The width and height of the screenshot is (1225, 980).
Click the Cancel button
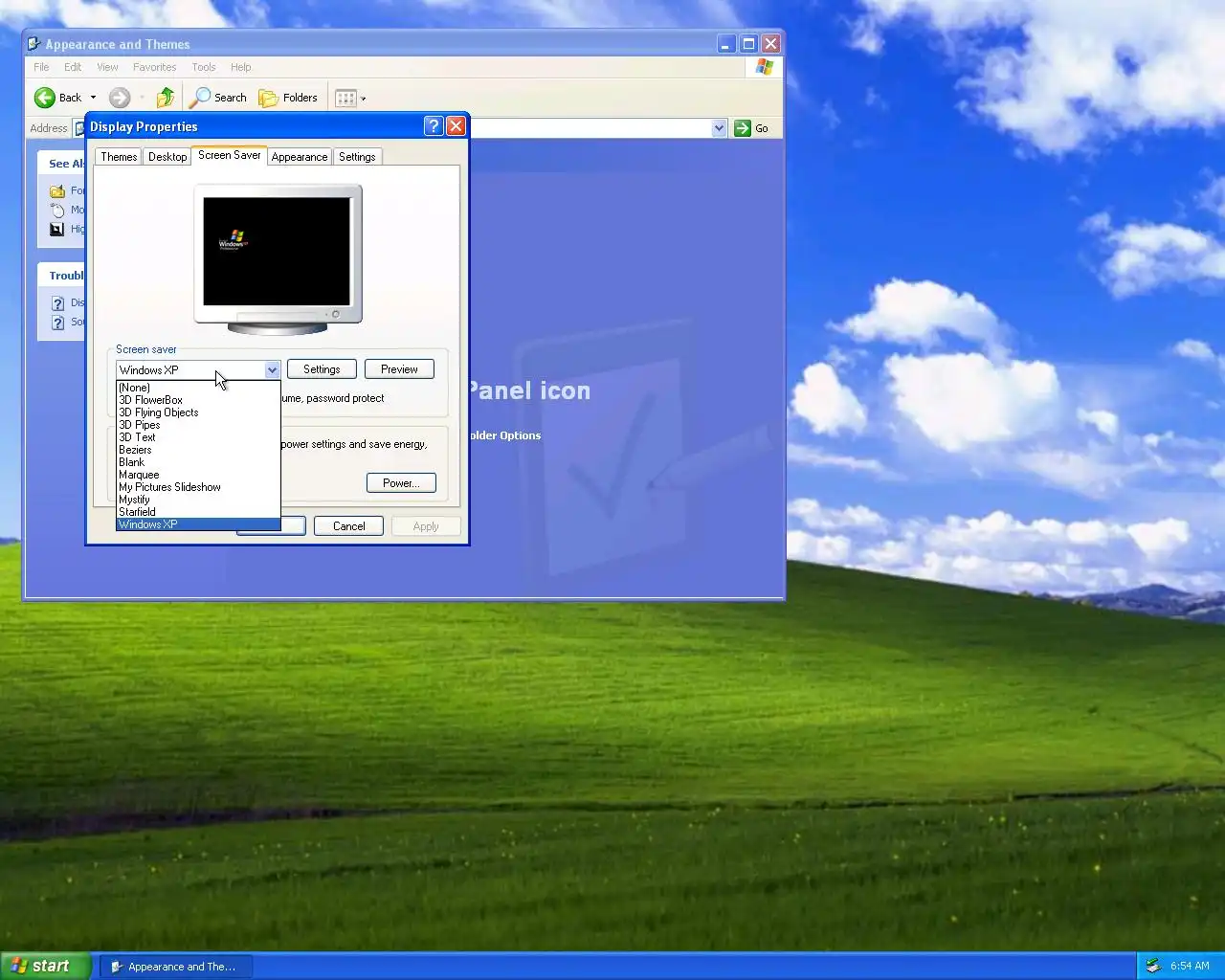click(x=349, y=526)
